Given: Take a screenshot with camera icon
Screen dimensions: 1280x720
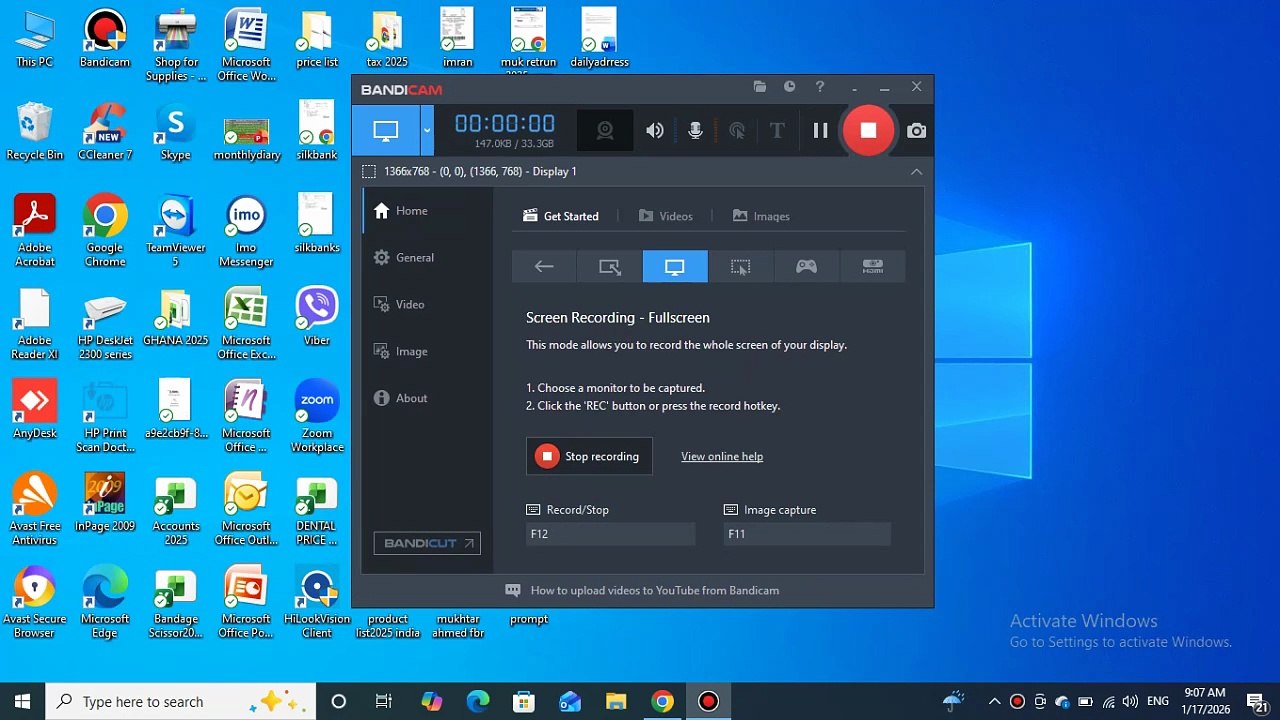Looking at the screenshot, I should [916, 131].
